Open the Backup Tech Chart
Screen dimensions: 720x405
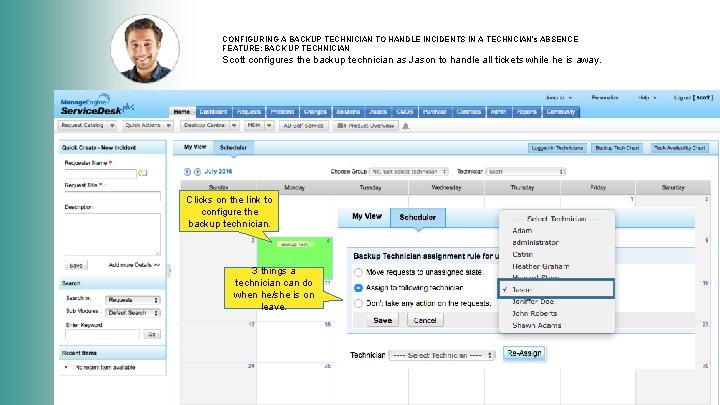pos(617,148)
